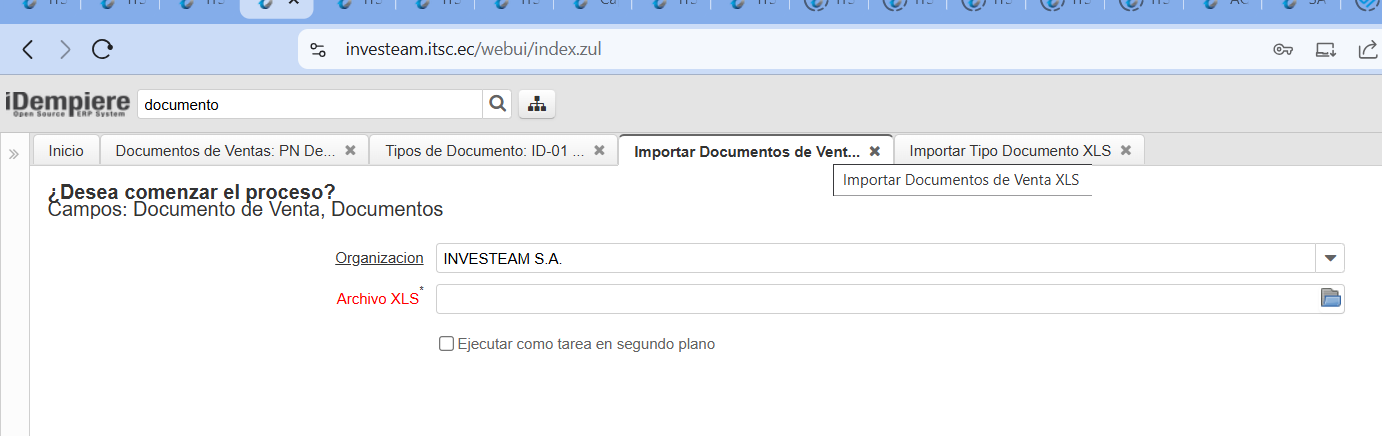Click the search box containing documento
Image resolution: width=1382 pixels, height=436 pixels.
pyautogui.click(x=310, y=104)
